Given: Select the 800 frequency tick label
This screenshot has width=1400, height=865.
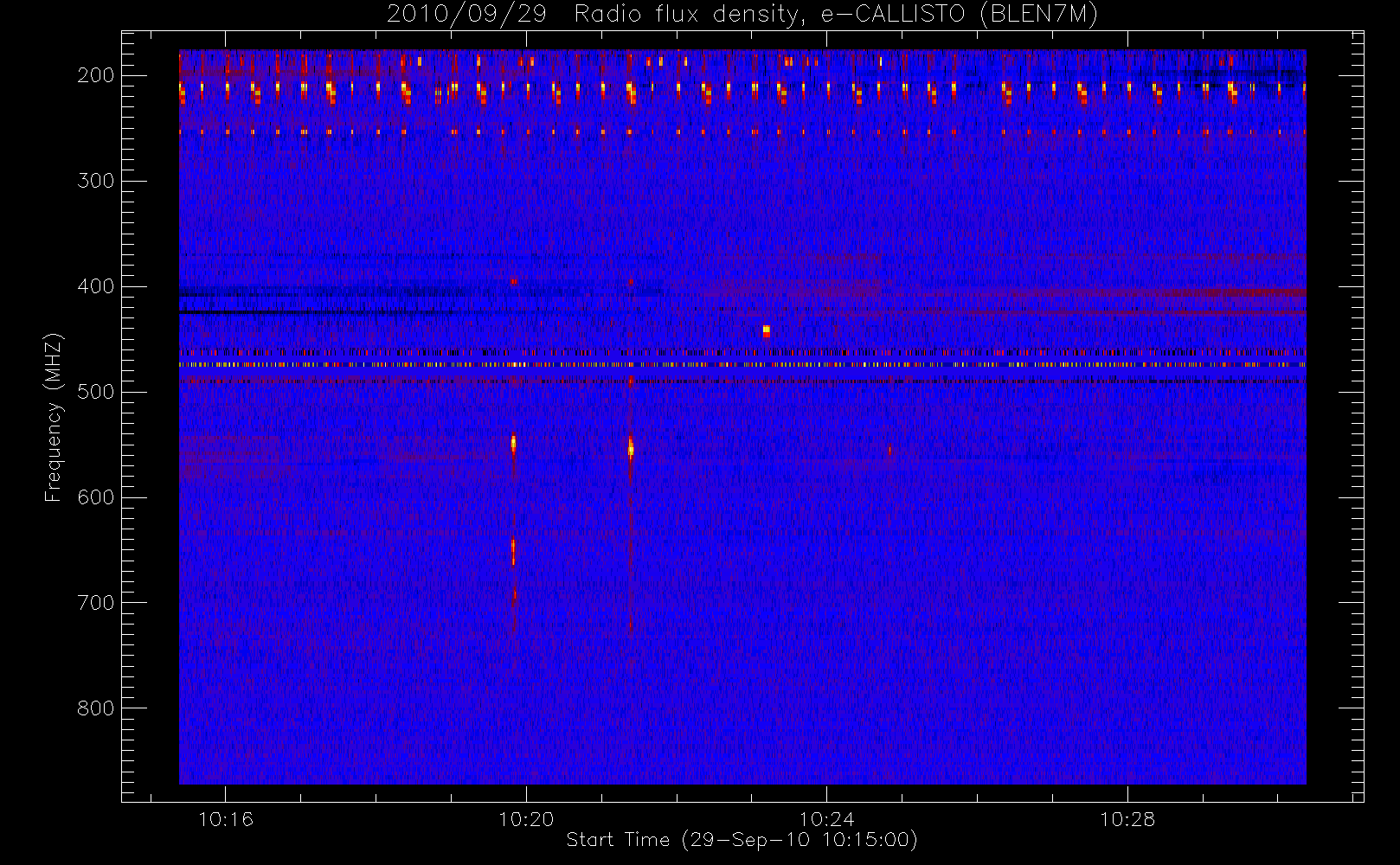Looking at the screenshot, I should [x=95, y=708].
